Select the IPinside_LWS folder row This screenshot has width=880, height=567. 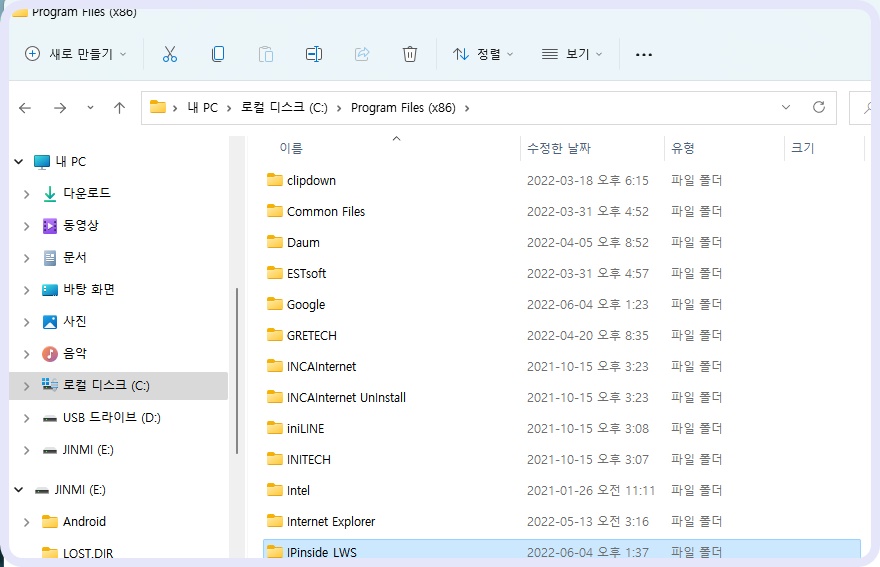click(561, 550)
